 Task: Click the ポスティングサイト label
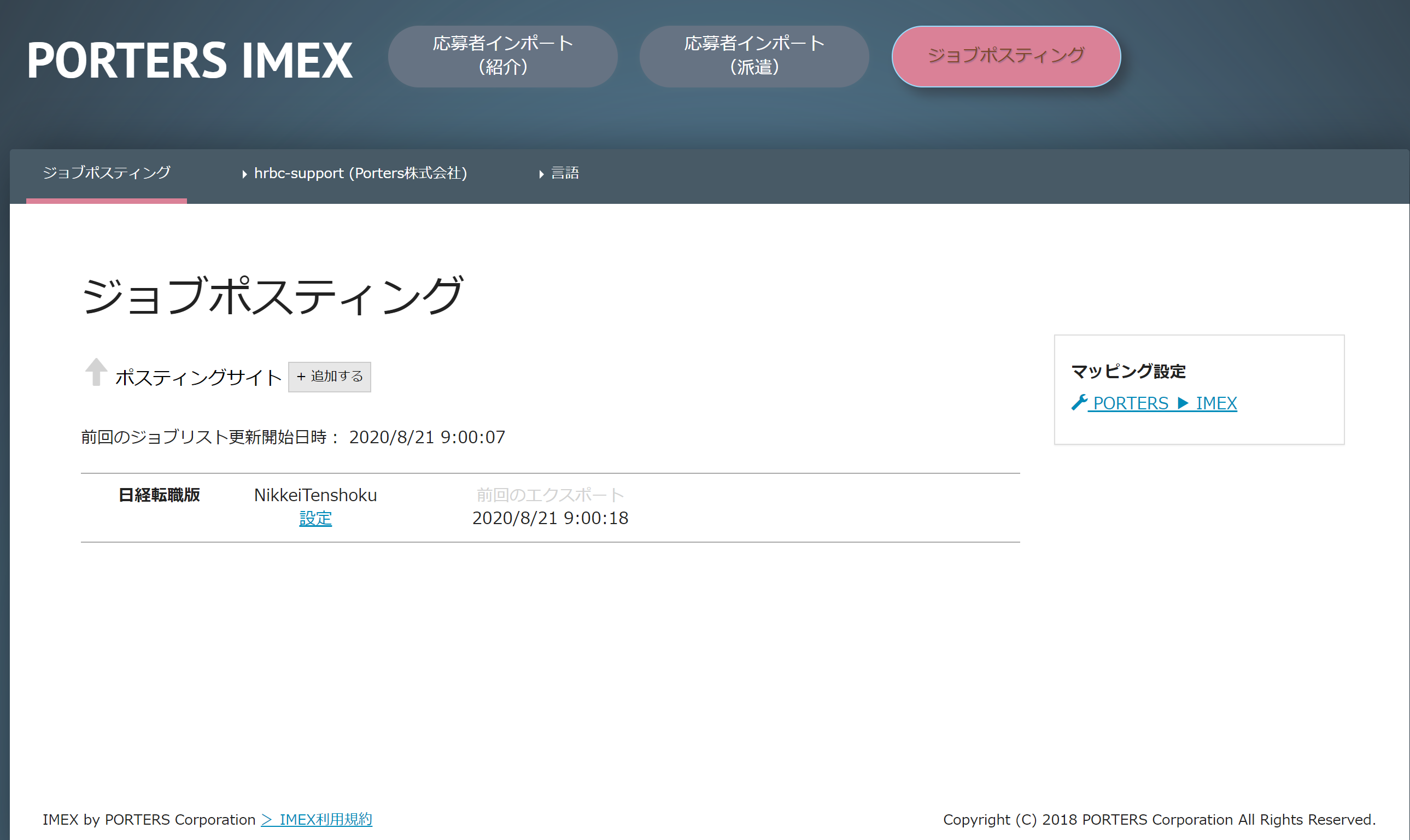198,378
